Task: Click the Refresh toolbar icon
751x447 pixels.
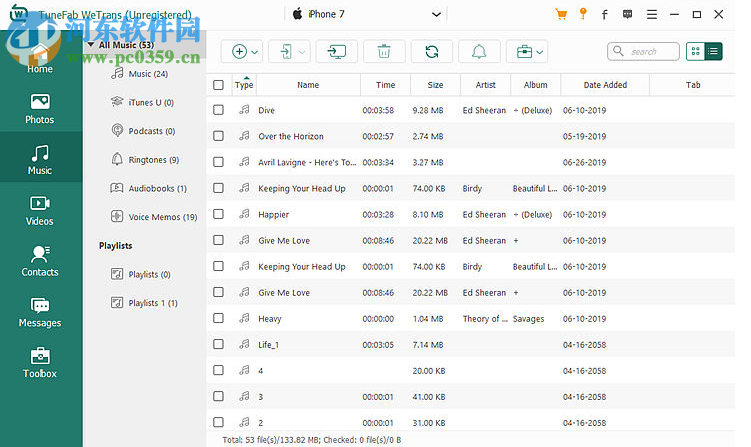Action: pyautogui.click(x=432, y=51)
